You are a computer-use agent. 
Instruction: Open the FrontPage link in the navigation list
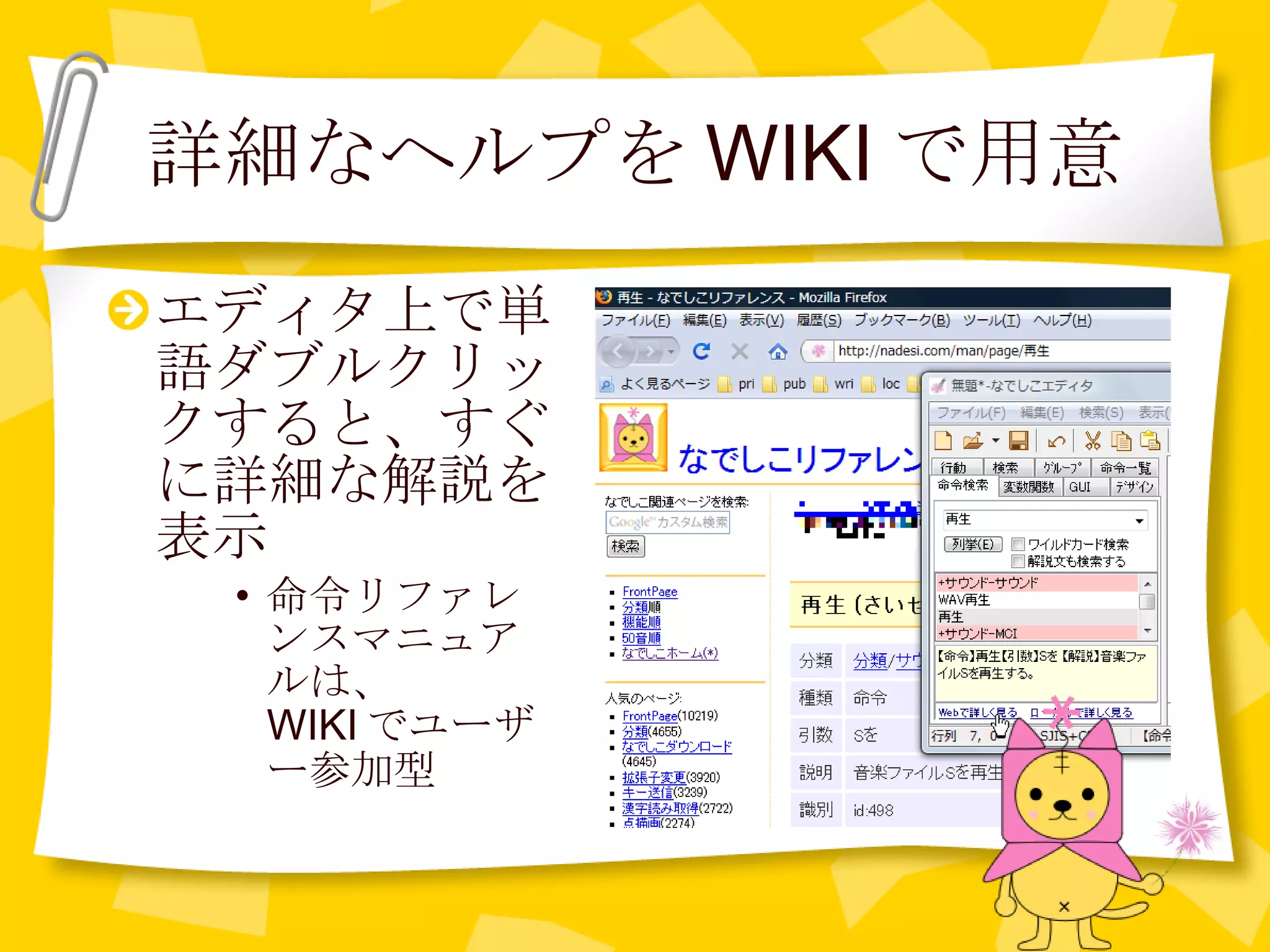point(650,592)
